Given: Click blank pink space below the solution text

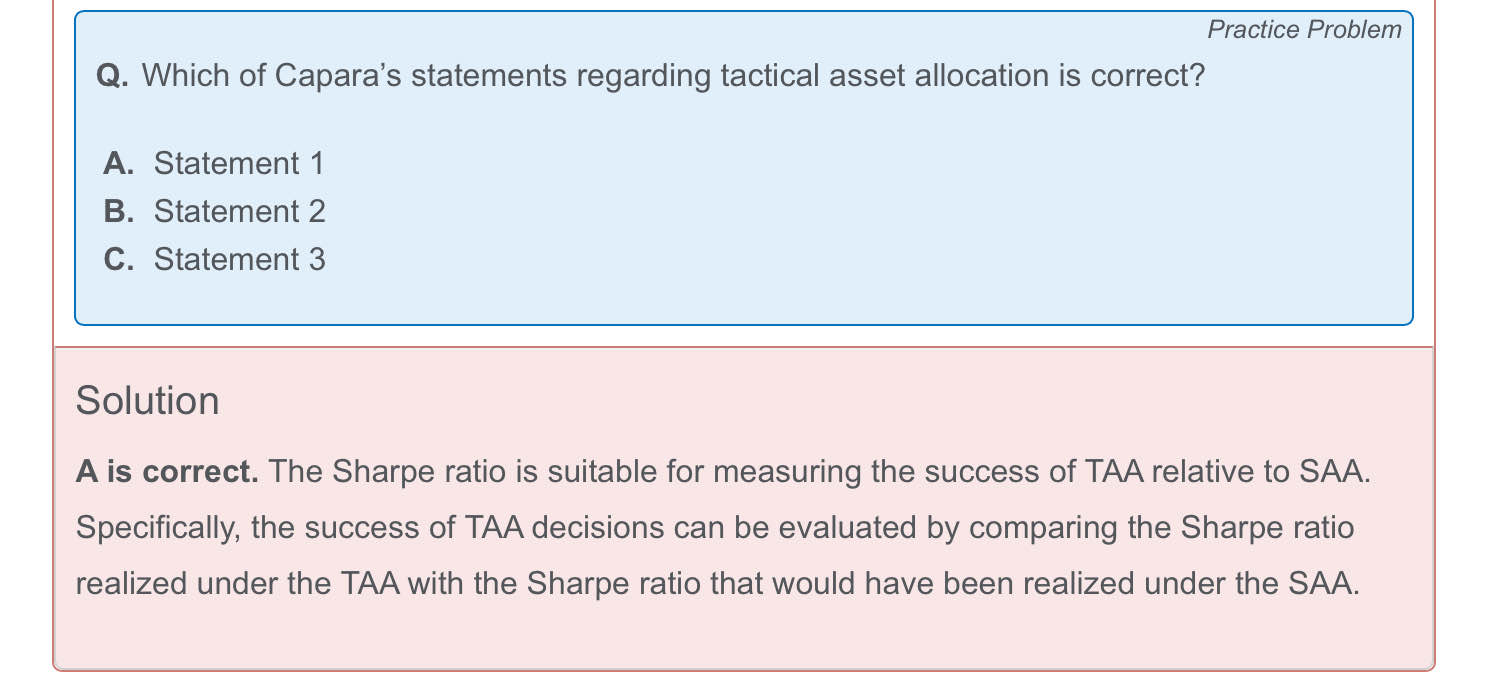Looking at the screenshot, I should click(x=744, y=636).
